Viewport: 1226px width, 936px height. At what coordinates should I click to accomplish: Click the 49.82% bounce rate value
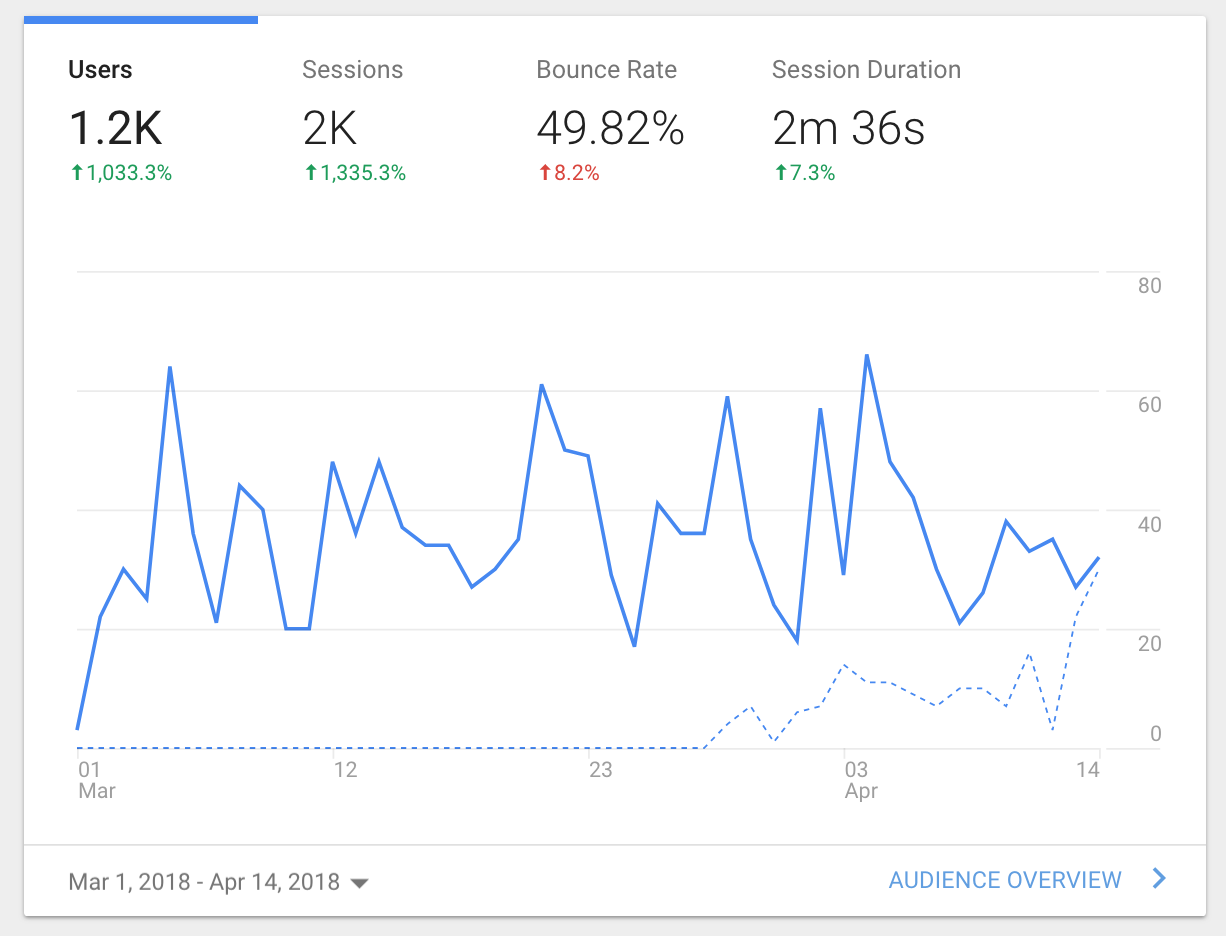[610, 128]
